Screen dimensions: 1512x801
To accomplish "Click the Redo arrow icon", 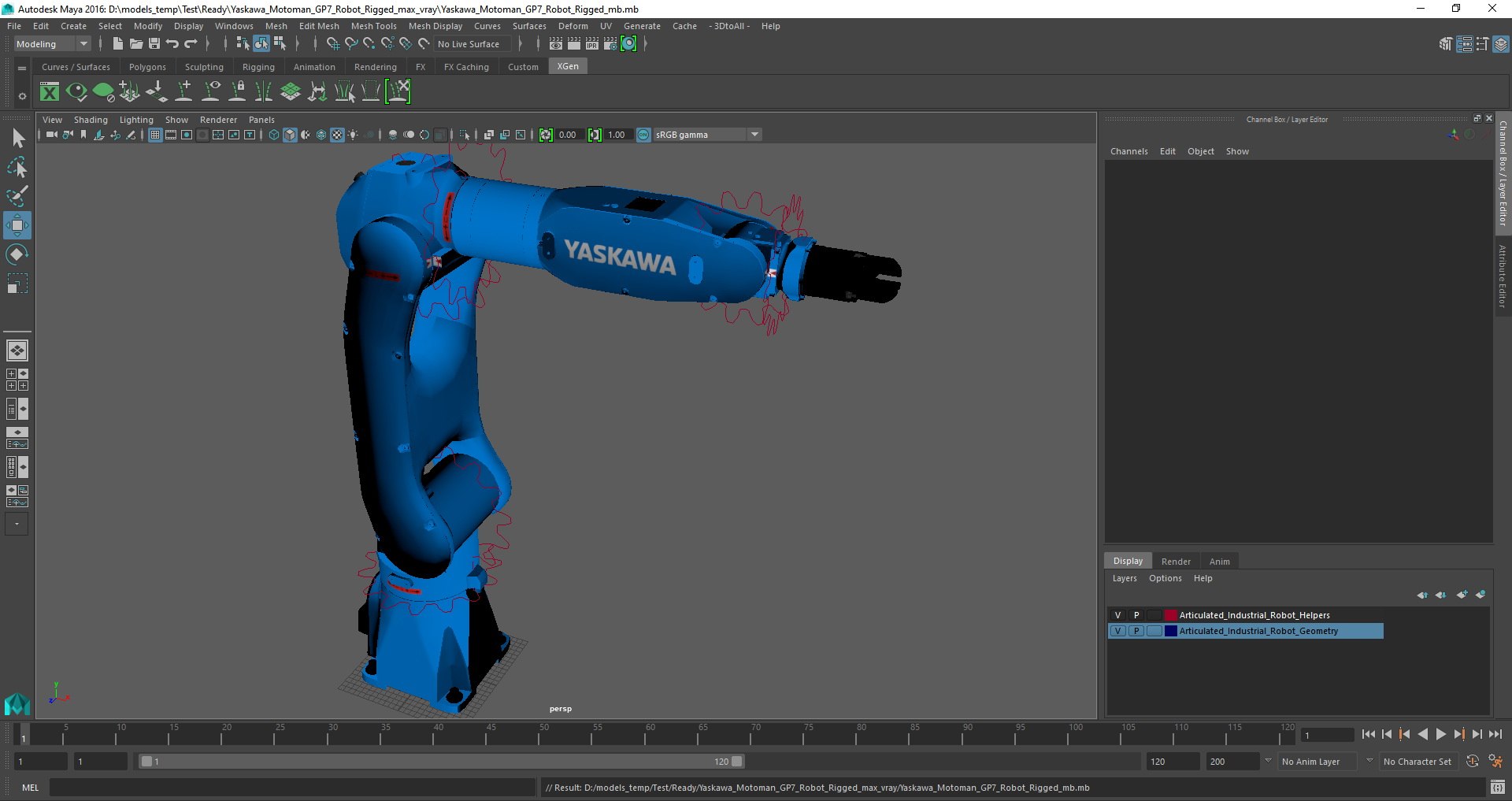I will 191,44.
